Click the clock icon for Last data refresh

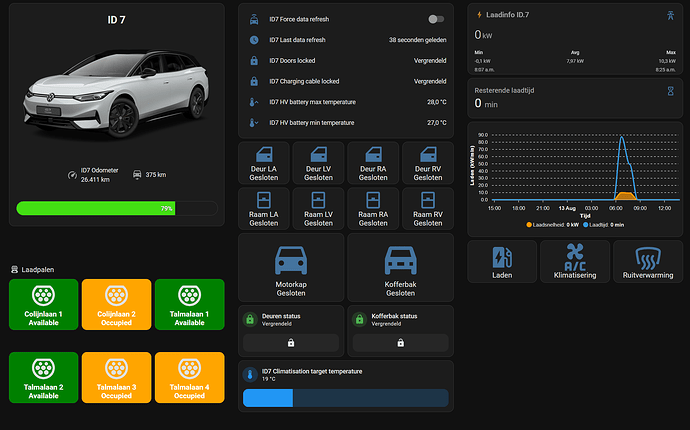pos(254,40)
